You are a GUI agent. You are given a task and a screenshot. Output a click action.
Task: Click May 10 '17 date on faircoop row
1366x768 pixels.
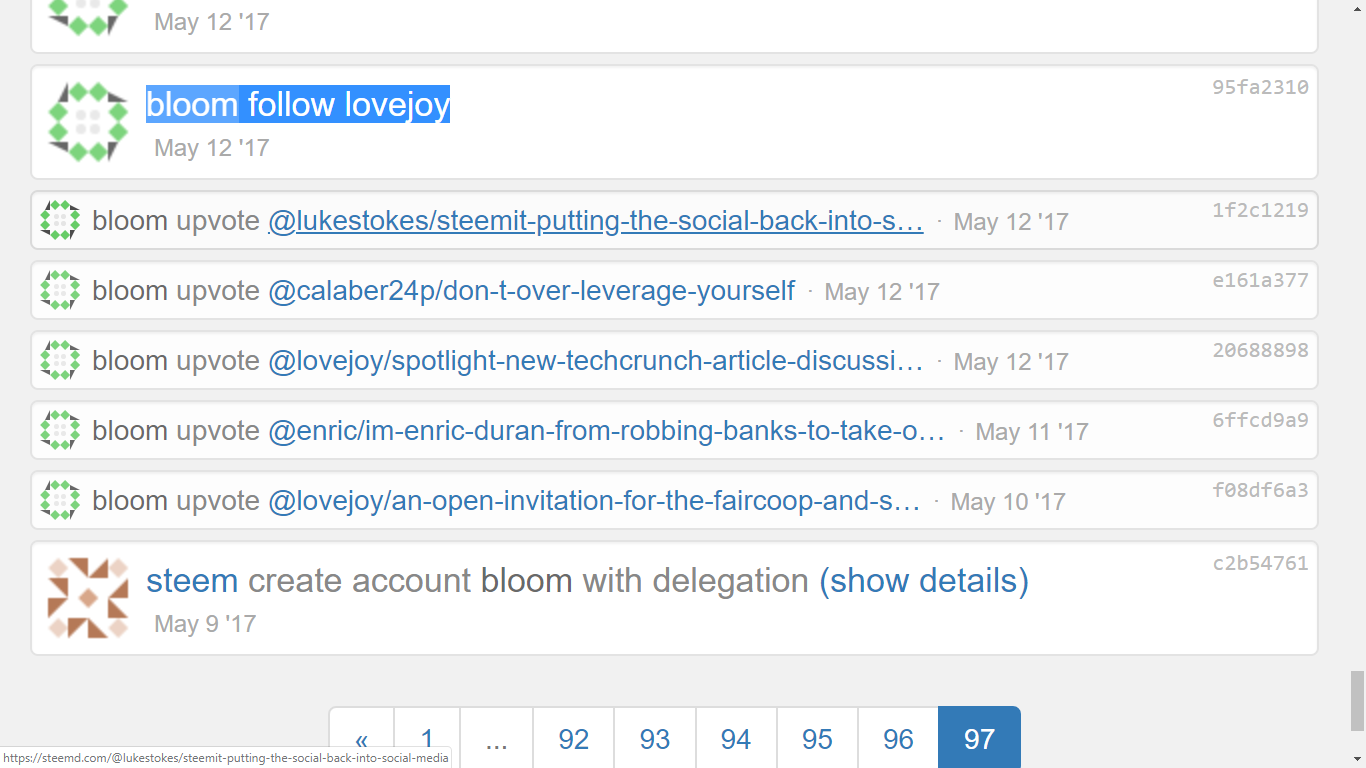point(1008,502)
